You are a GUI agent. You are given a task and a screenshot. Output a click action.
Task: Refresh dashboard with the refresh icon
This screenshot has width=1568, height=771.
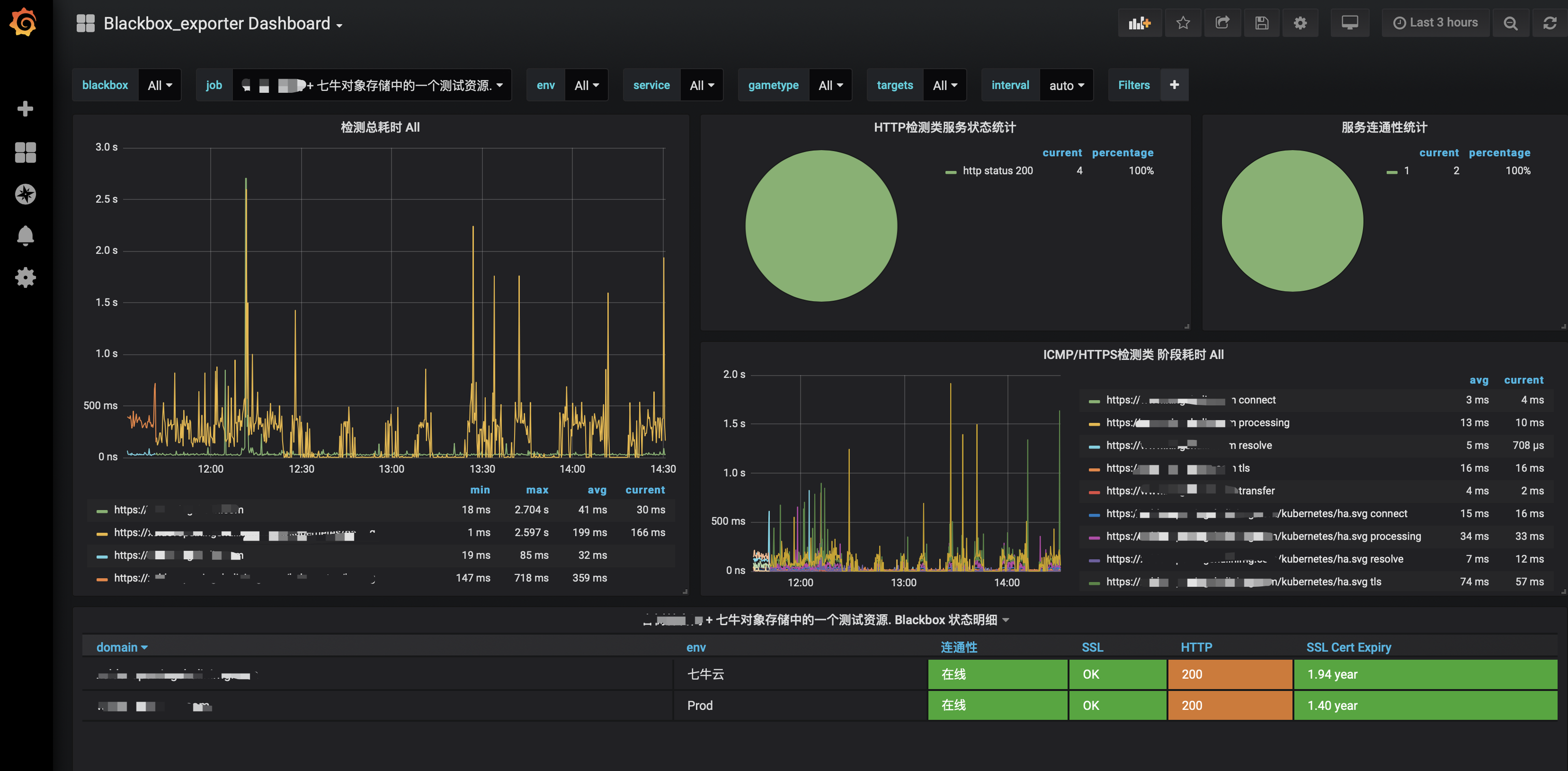click(x=1549, y=23)
